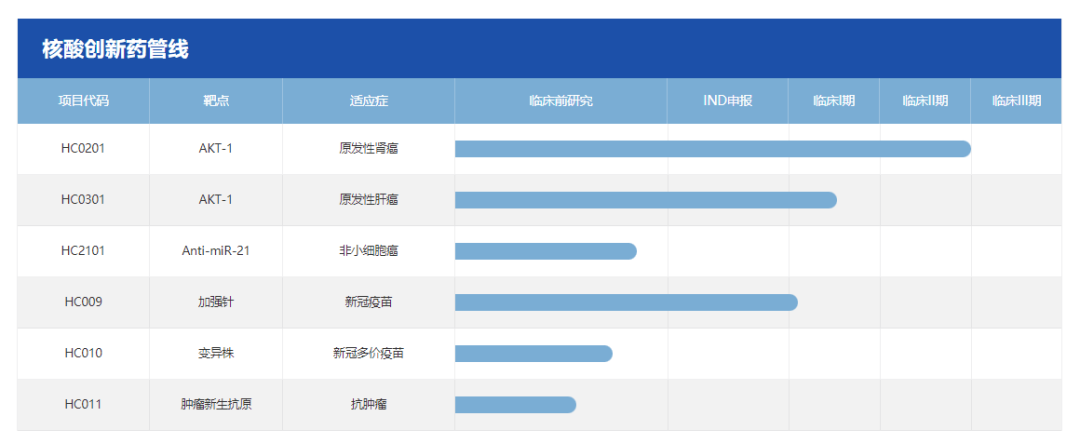The image size is (1080, 443).
Task: Select the 临床I期 column header
Action: coord(833,101)
